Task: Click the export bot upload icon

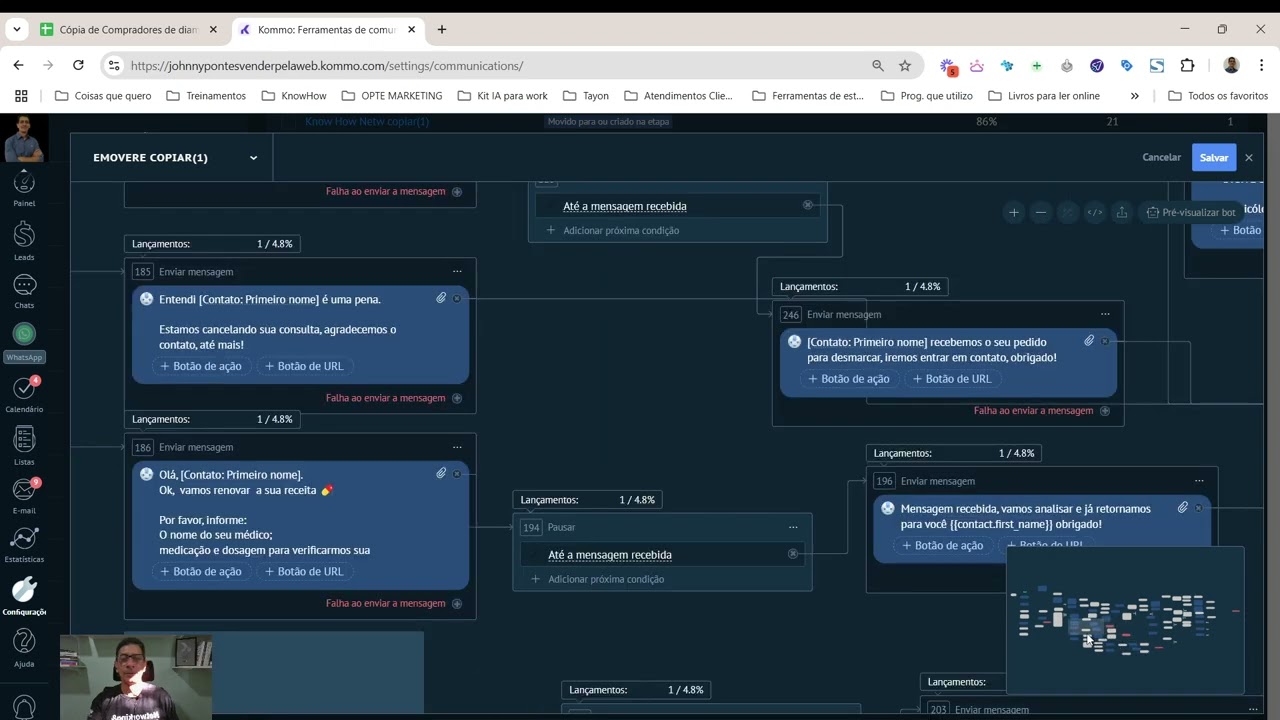Action: click(x=1122, y=212)
